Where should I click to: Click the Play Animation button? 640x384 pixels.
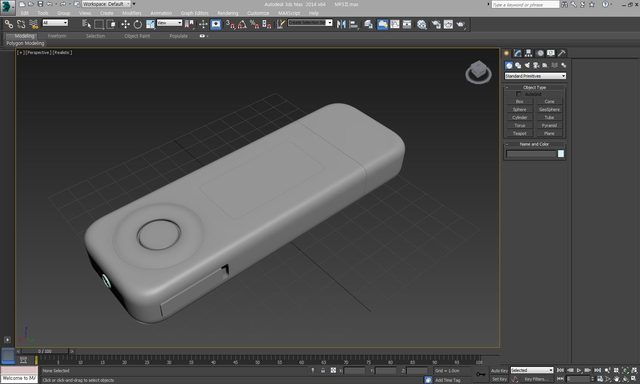pyautogui.click(x=579, y=370)
